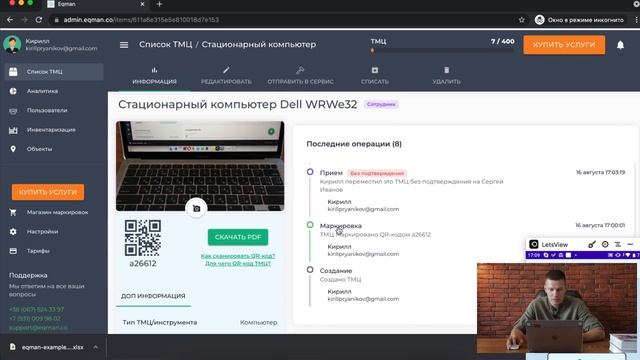The image size is (640, 360).
Task: Open the hamburger menu icon
Action: [x=124, y=45]
